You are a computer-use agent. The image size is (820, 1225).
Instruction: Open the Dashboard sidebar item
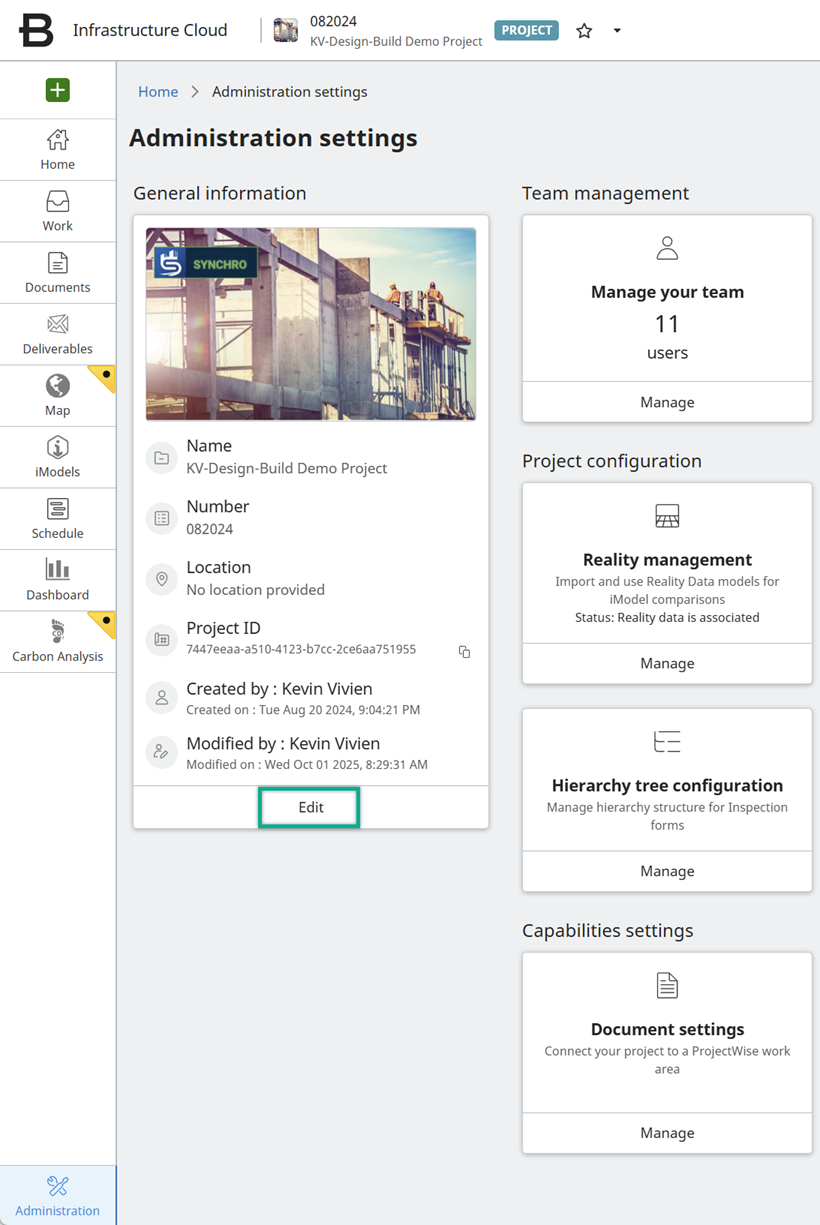58,580
